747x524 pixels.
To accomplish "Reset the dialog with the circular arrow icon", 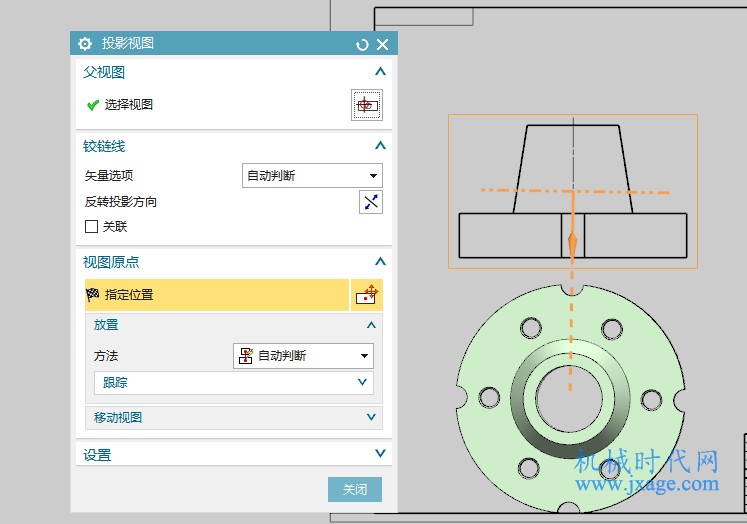I will [x=362, y=45].
